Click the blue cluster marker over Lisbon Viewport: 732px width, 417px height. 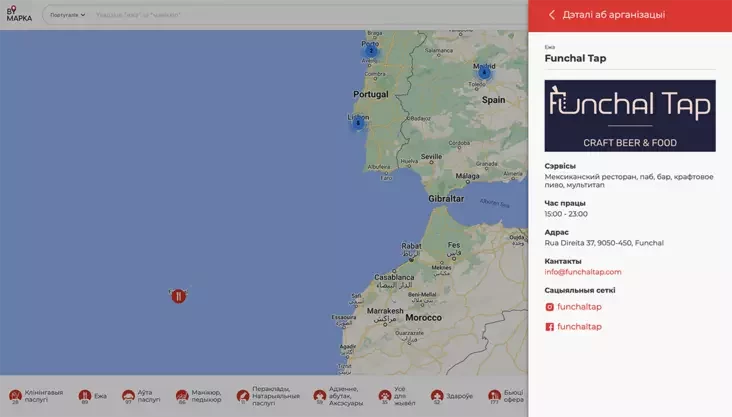coord(357,122)
